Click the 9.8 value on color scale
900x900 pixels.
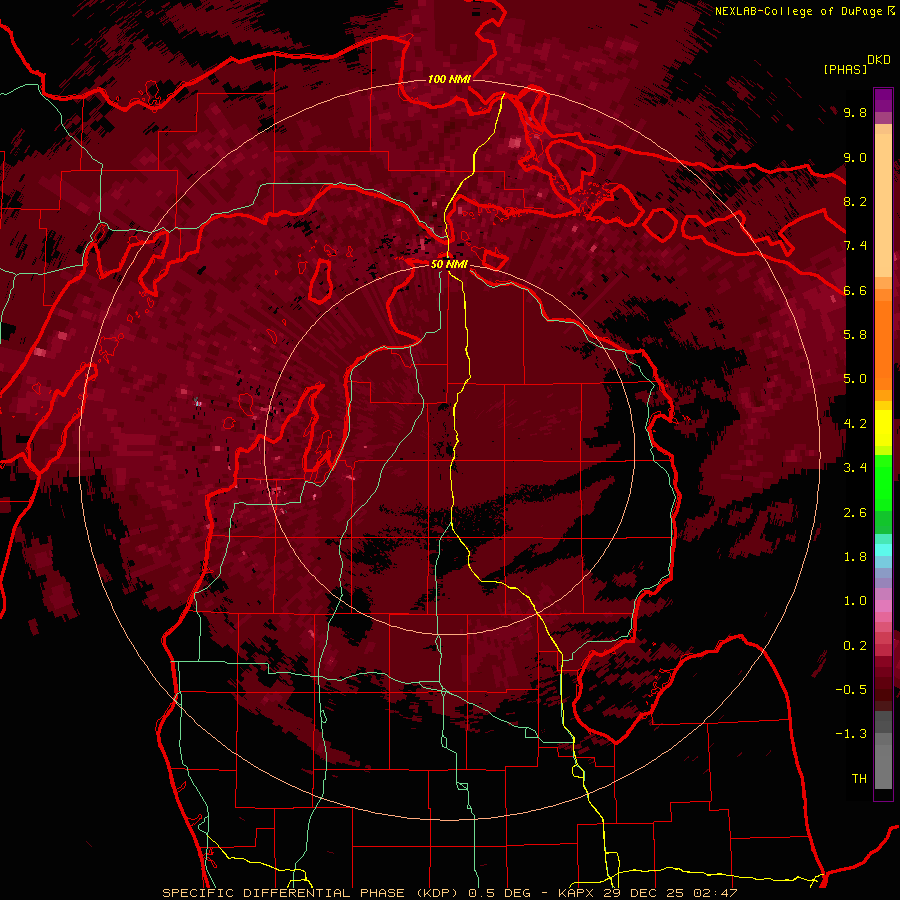click(855, 112)
